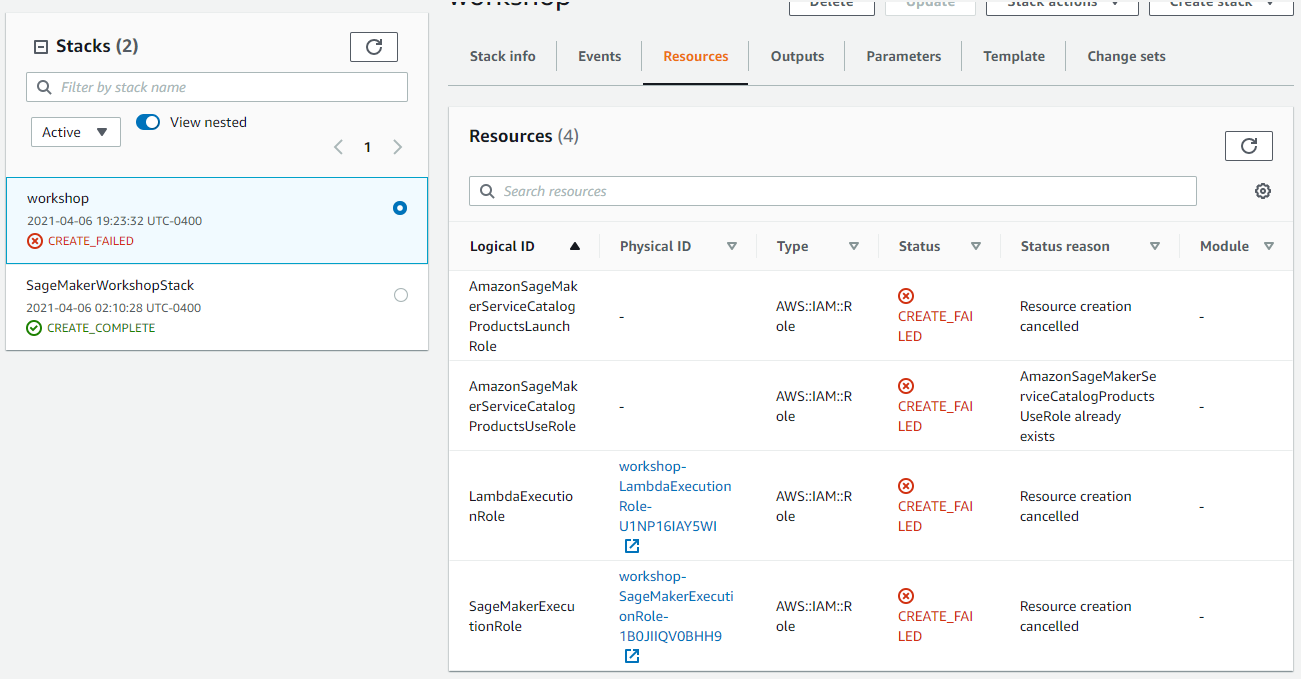
Task: Select the workshop stack radio button
Action: [399, 208]
